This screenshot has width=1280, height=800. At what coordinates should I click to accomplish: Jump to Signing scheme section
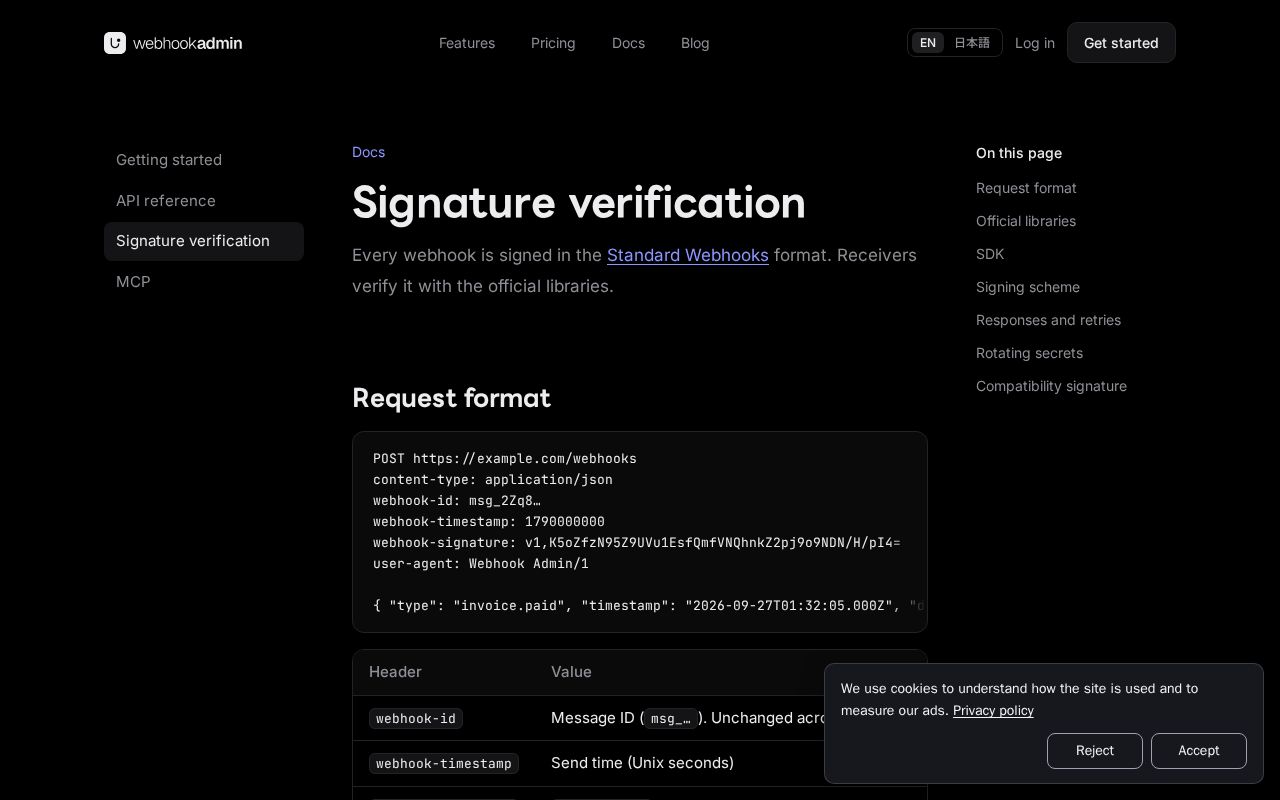point(1028,287)
